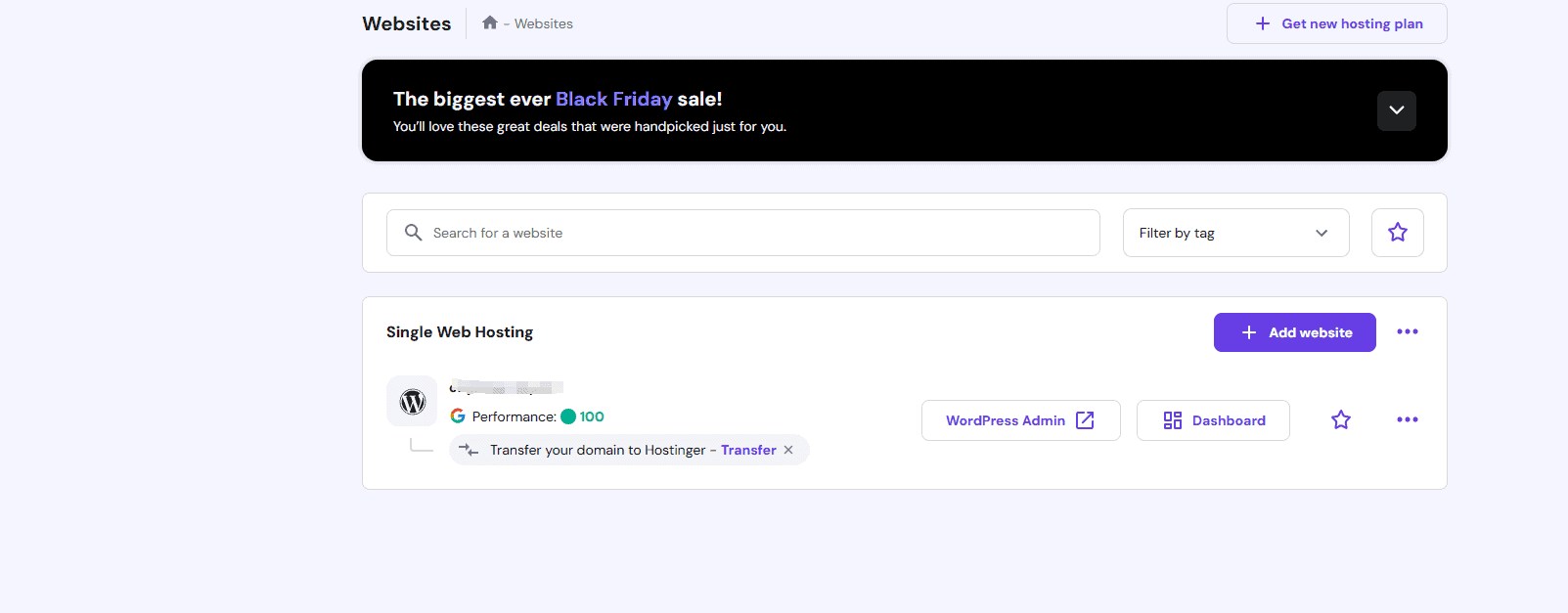Image resolution: width=1568 pixels, height=613 pixels.
Task: Click the grid icon on the Dashboard button
Action: coord(1172,420)
